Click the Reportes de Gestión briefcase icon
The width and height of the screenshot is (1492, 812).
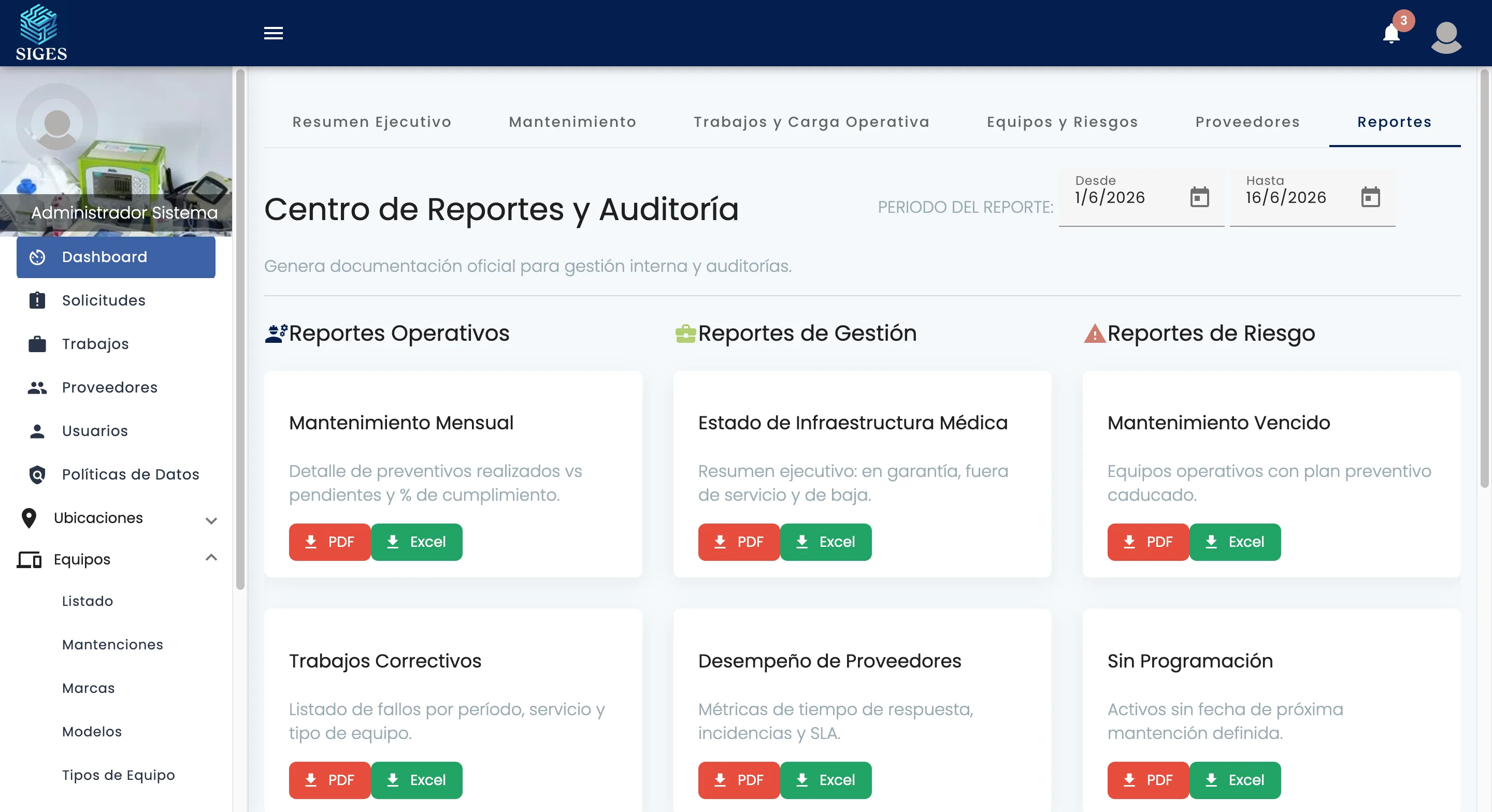[x=685, y=334]
